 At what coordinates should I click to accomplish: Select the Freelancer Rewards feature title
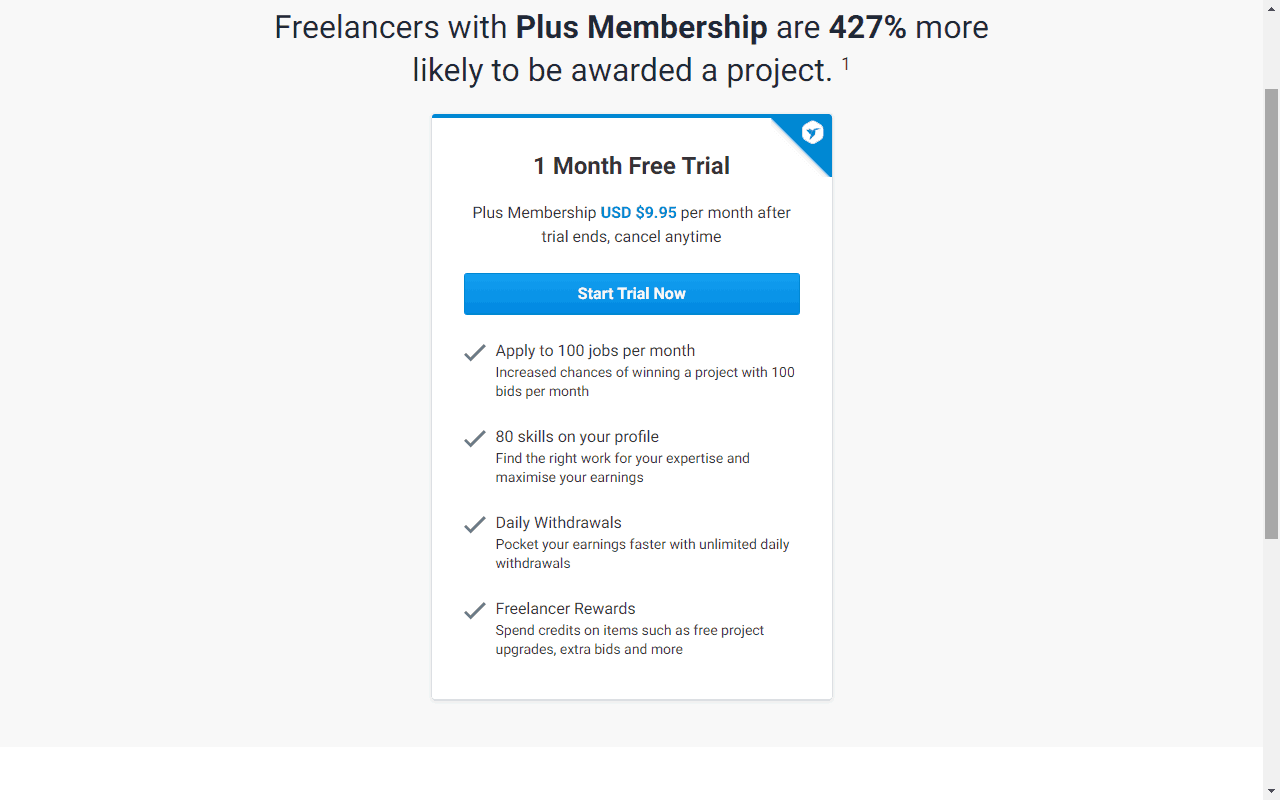point(565,609)
